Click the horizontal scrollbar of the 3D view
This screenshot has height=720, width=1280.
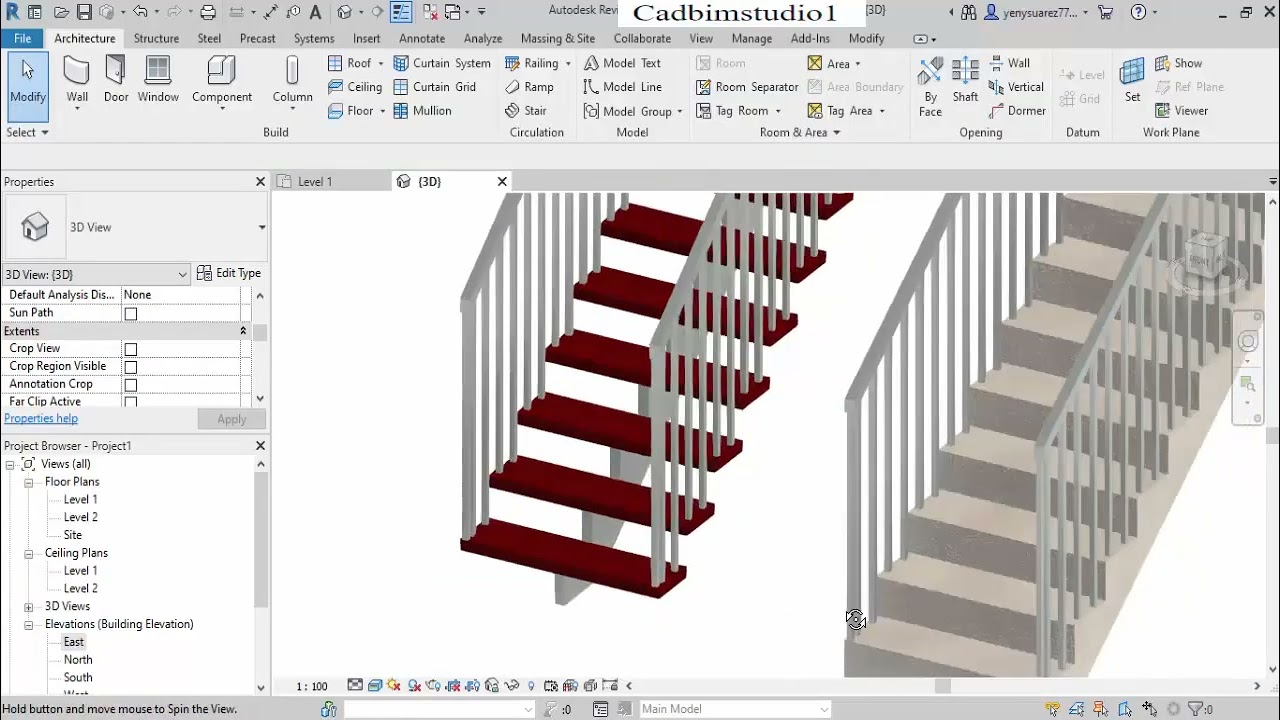click(942, 686)
